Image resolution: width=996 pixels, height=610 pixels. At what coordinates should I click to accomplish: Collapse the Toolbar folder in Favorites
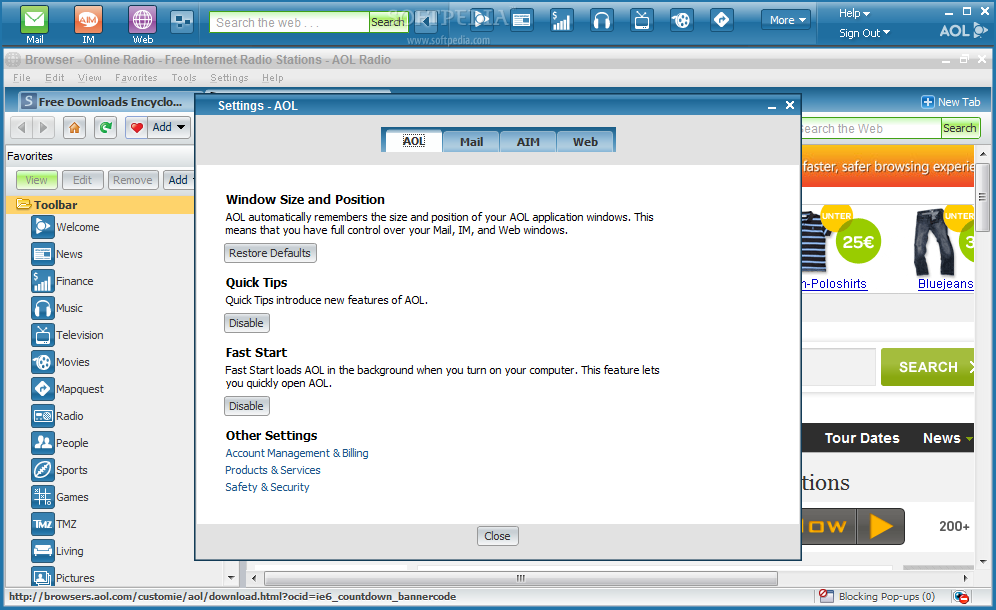coord(24,204)
